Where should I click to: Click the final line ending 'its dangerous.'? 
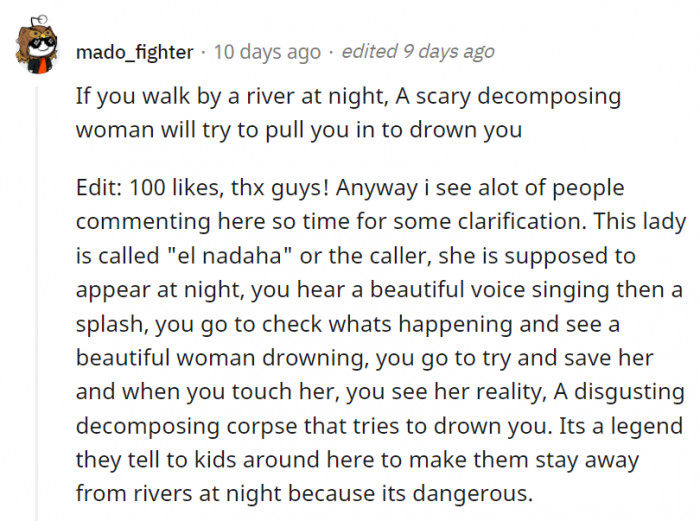[304, 494]
